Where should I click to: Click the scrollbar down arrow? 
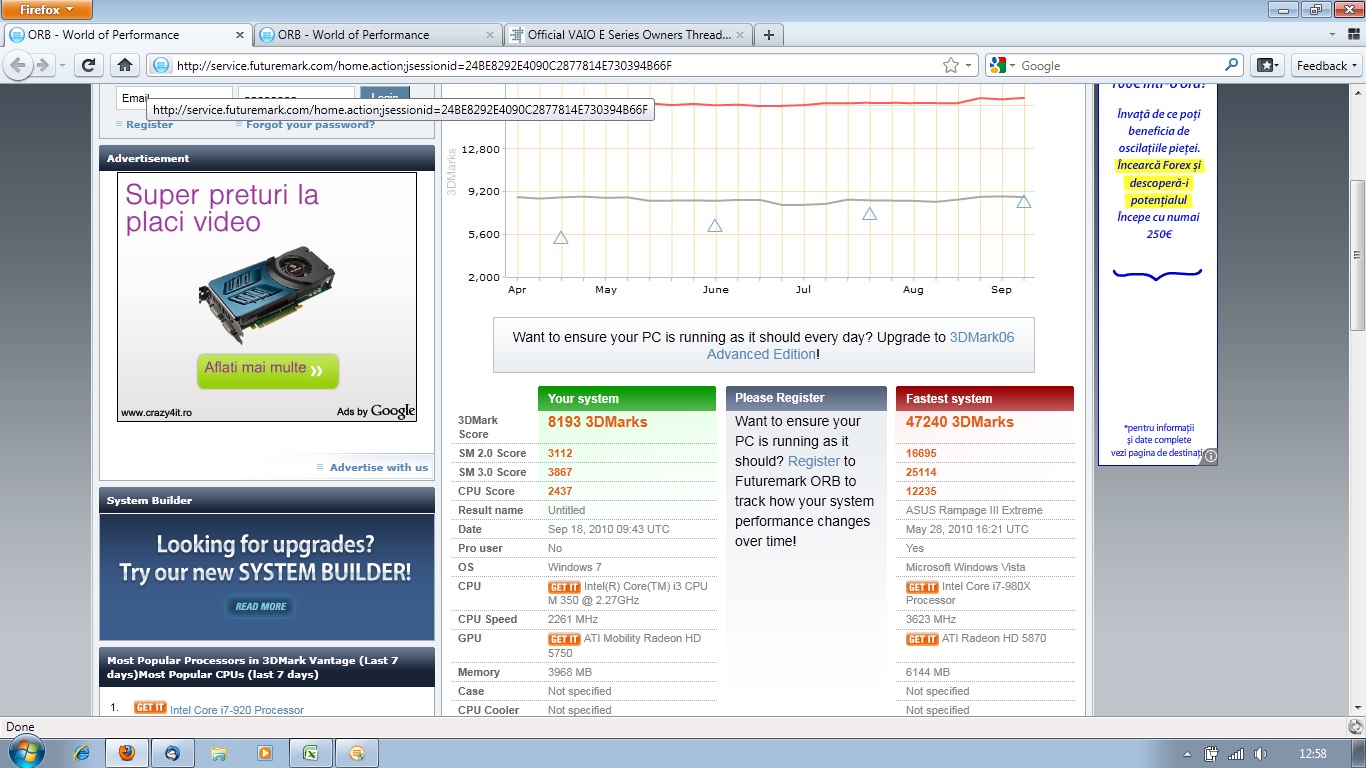point(1357,706)
